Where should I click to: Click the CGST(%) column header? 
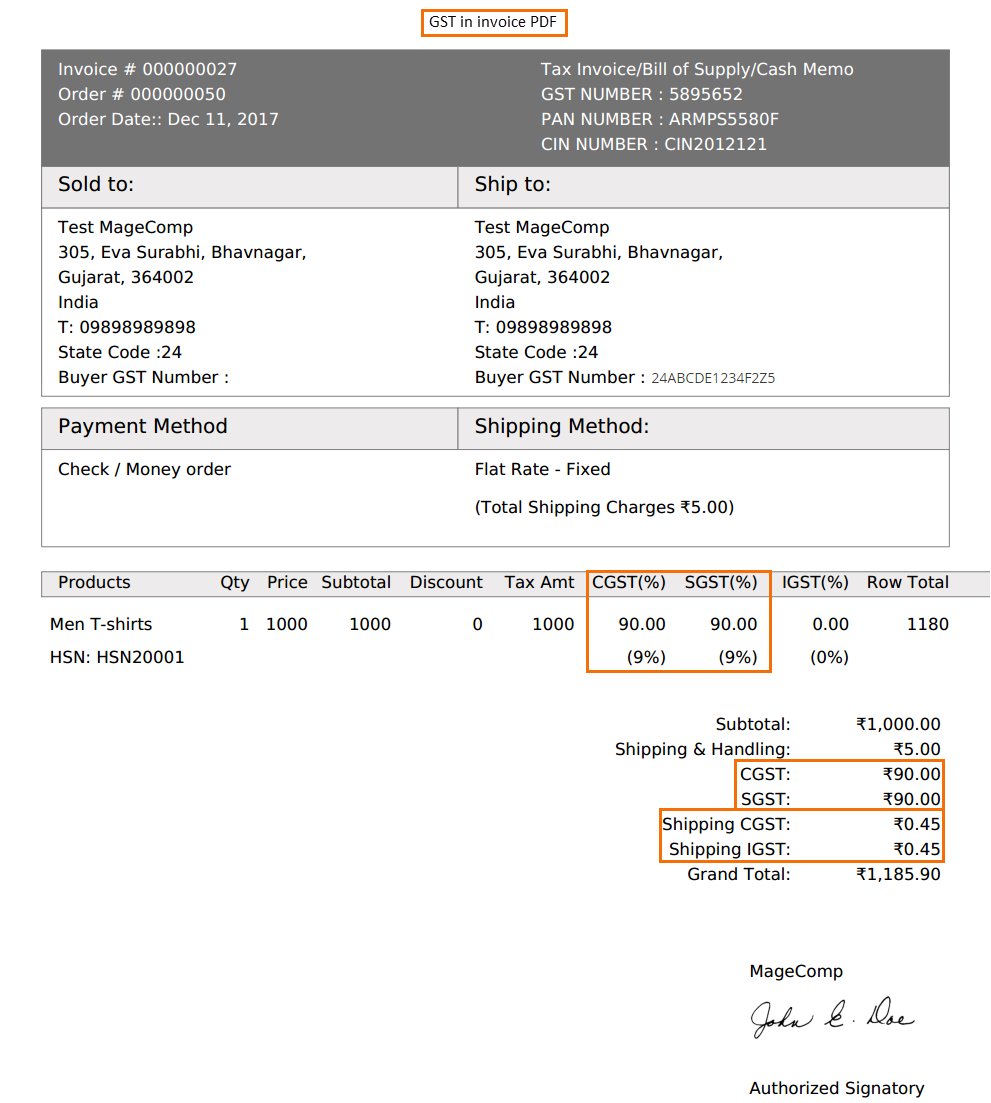tap(629, 583)
